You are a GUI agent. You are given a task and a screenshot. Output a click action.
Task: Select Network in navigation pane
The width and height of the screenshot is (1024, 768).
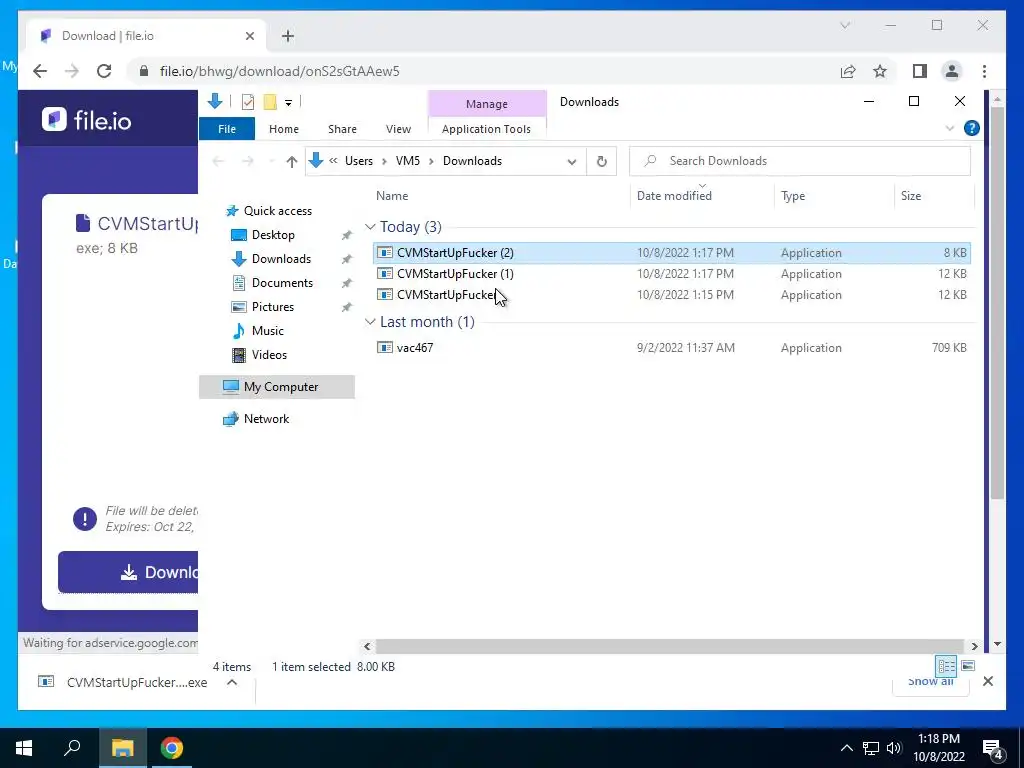266,419
